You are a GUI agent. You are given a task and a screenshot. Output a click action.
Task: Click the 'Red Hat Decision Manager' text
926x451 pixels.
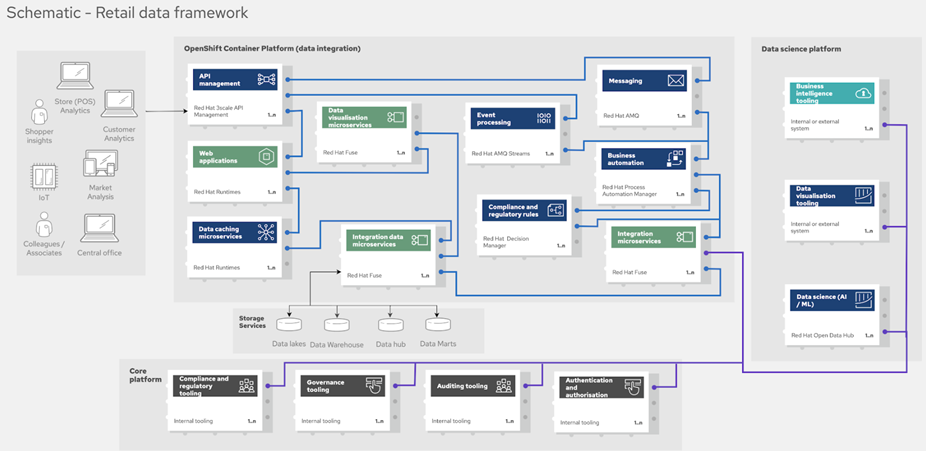point(506,241)
